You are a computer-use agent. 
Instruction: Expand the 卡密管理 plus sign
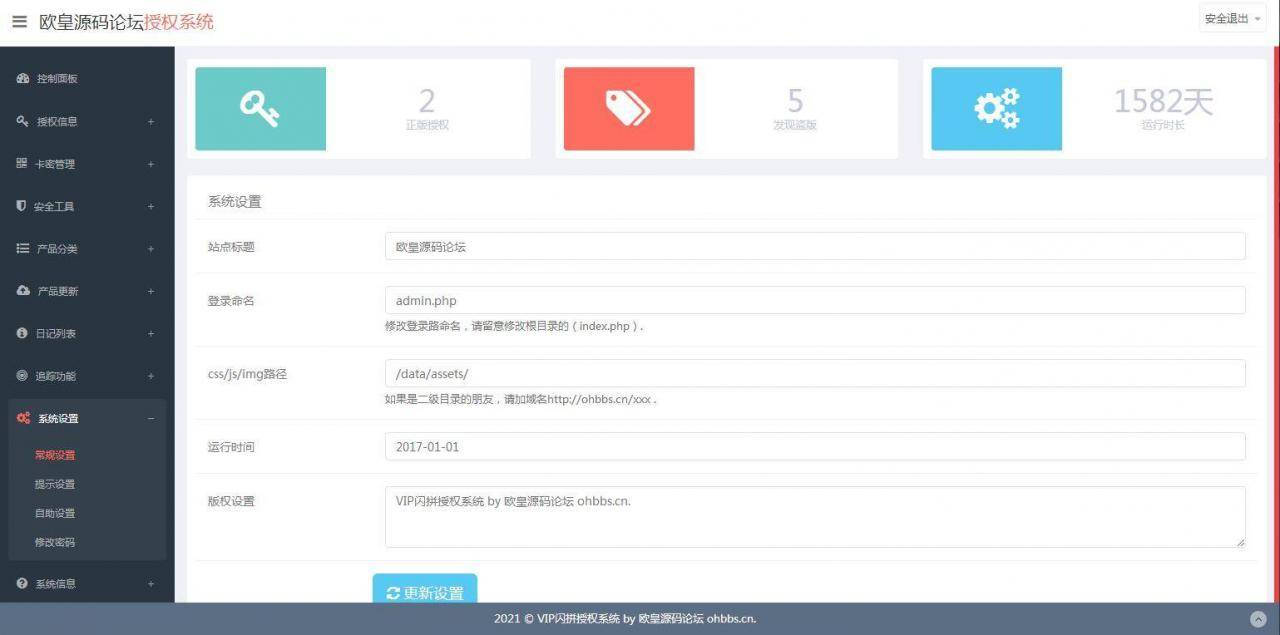(151, 164)
